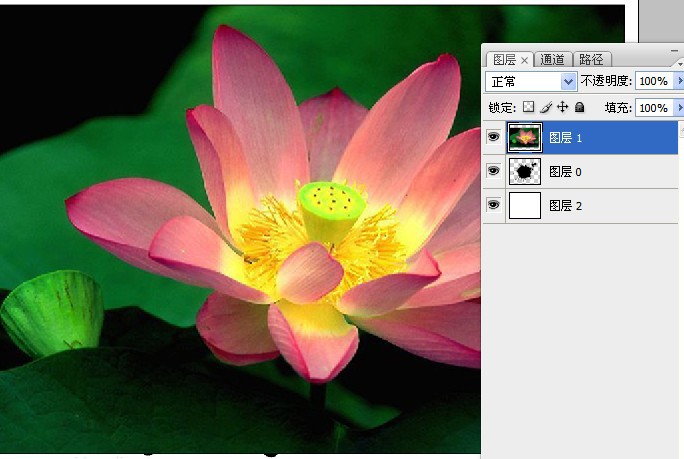684x459 pixels.
Task: Open the blend mode 正常 dropdown
Action: click(568, 81)
